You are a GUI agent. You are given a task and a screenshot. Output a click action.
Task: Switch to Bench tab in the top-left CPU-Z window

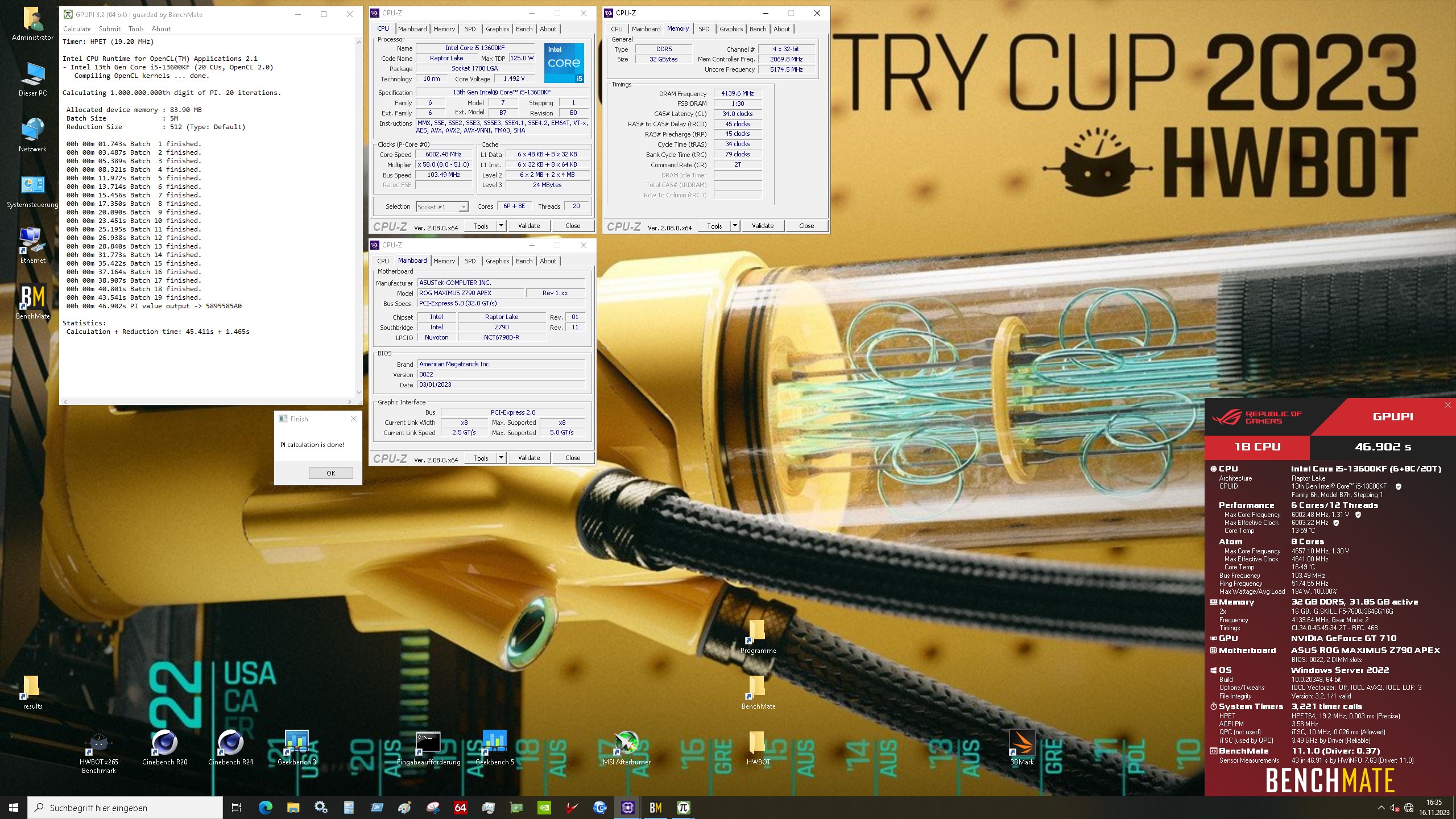click(x=524, y=29)
